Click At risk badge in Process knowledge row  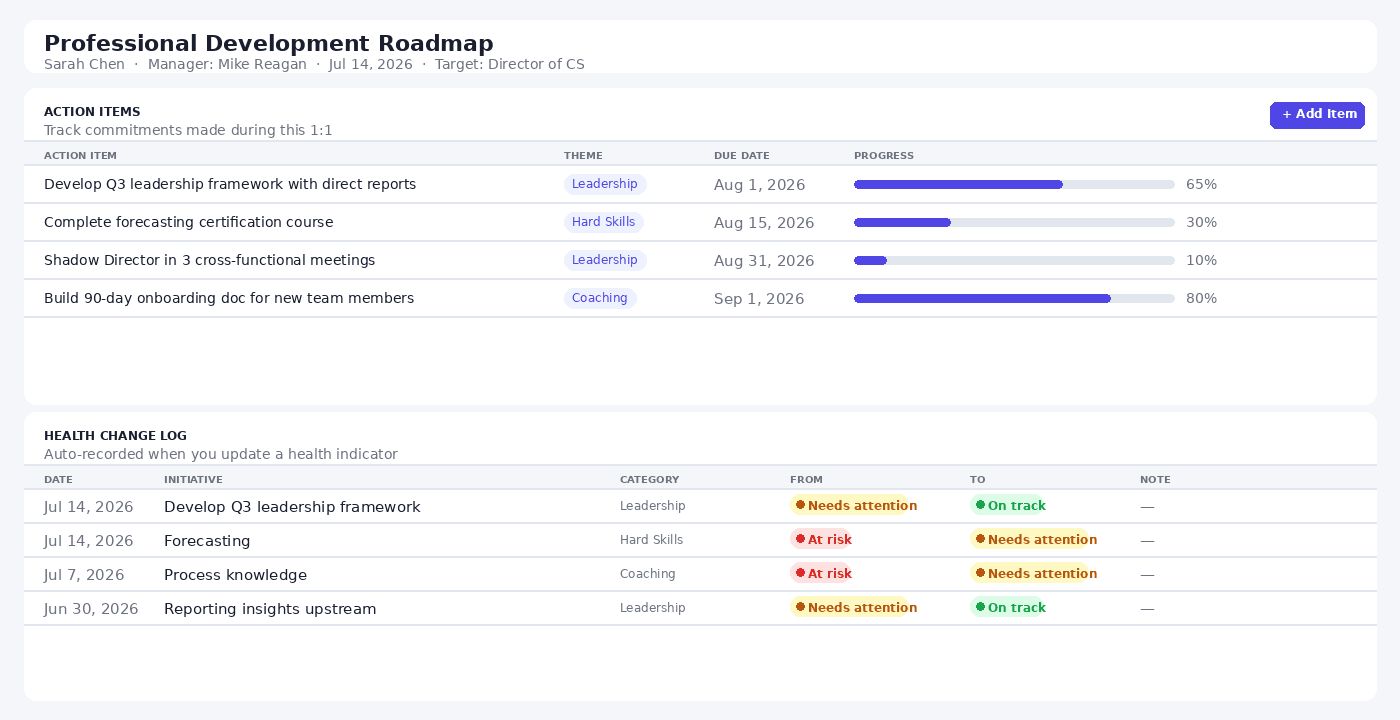coord(821,574)
